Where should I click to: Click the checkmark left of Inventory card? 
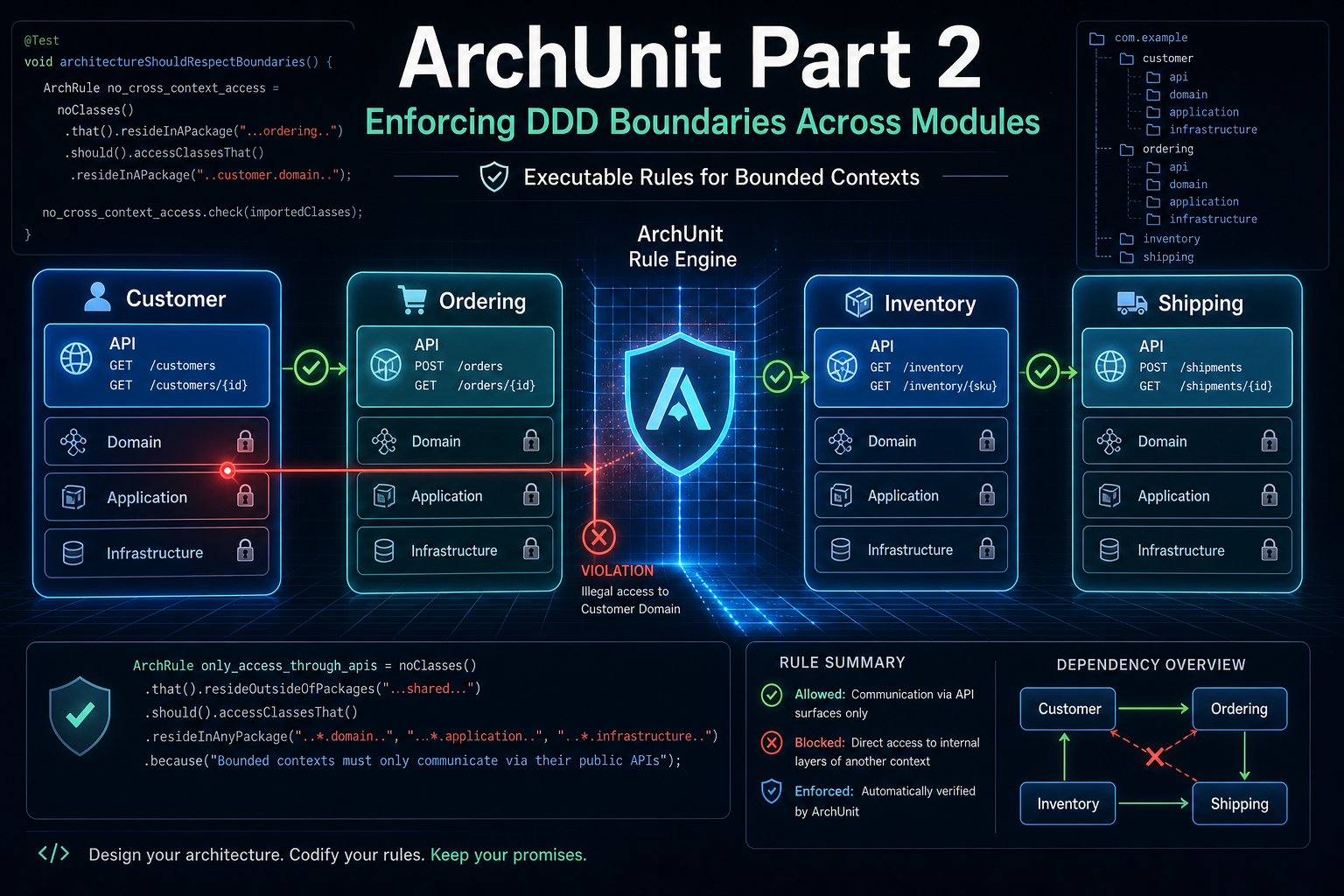point(777,376)
